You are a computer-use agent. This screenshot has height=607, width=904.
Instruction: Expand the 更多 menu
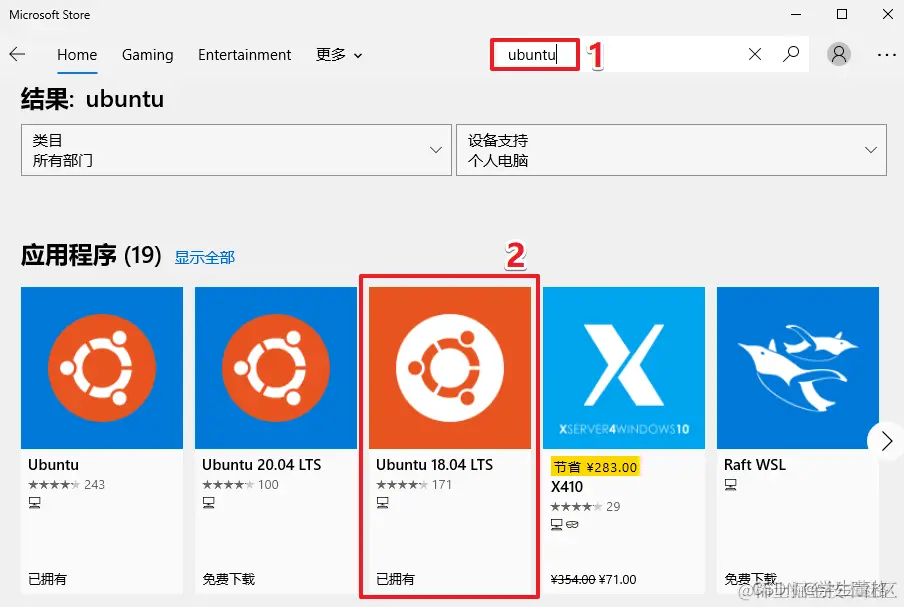pyautogui.click(x=339, y=55)
